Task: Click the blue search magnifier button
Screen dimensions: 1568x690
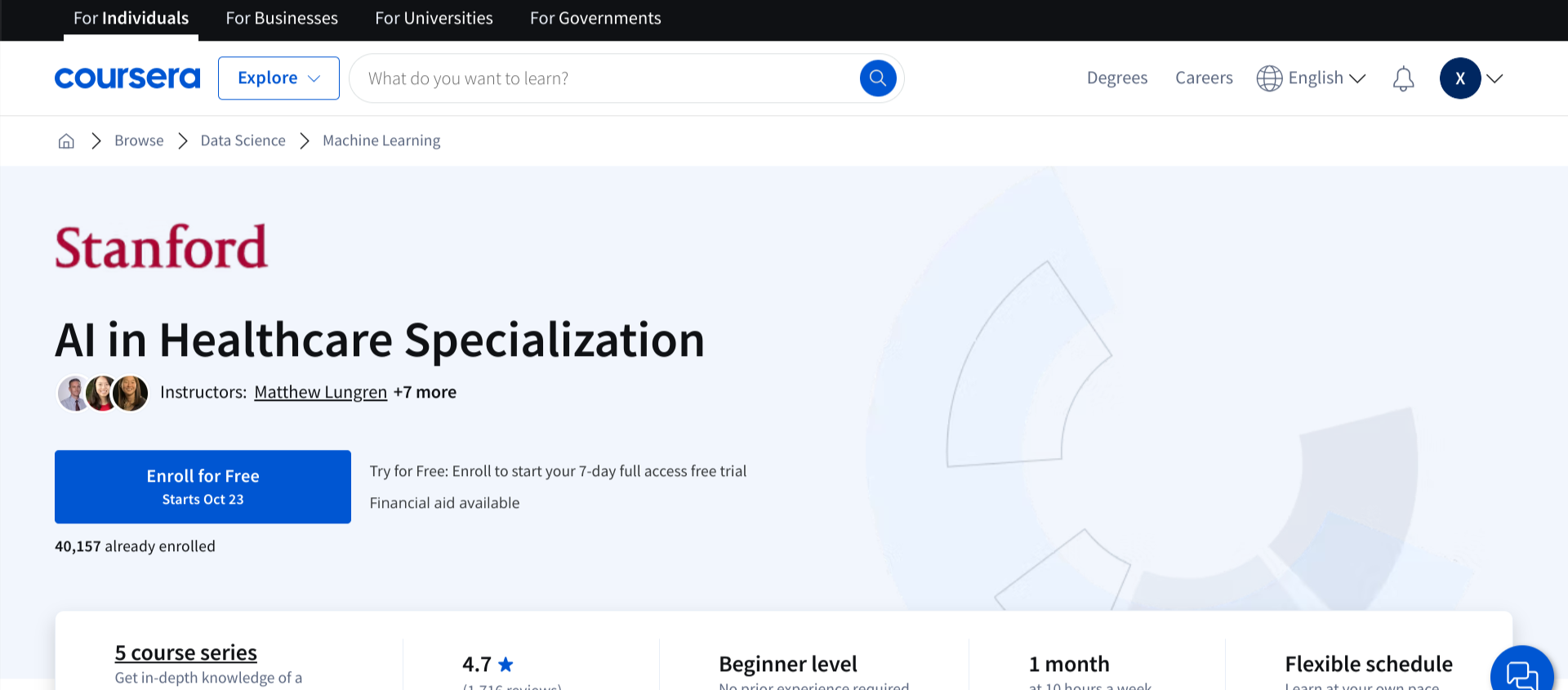Action: pyautogui.click(x=878, y=78)
